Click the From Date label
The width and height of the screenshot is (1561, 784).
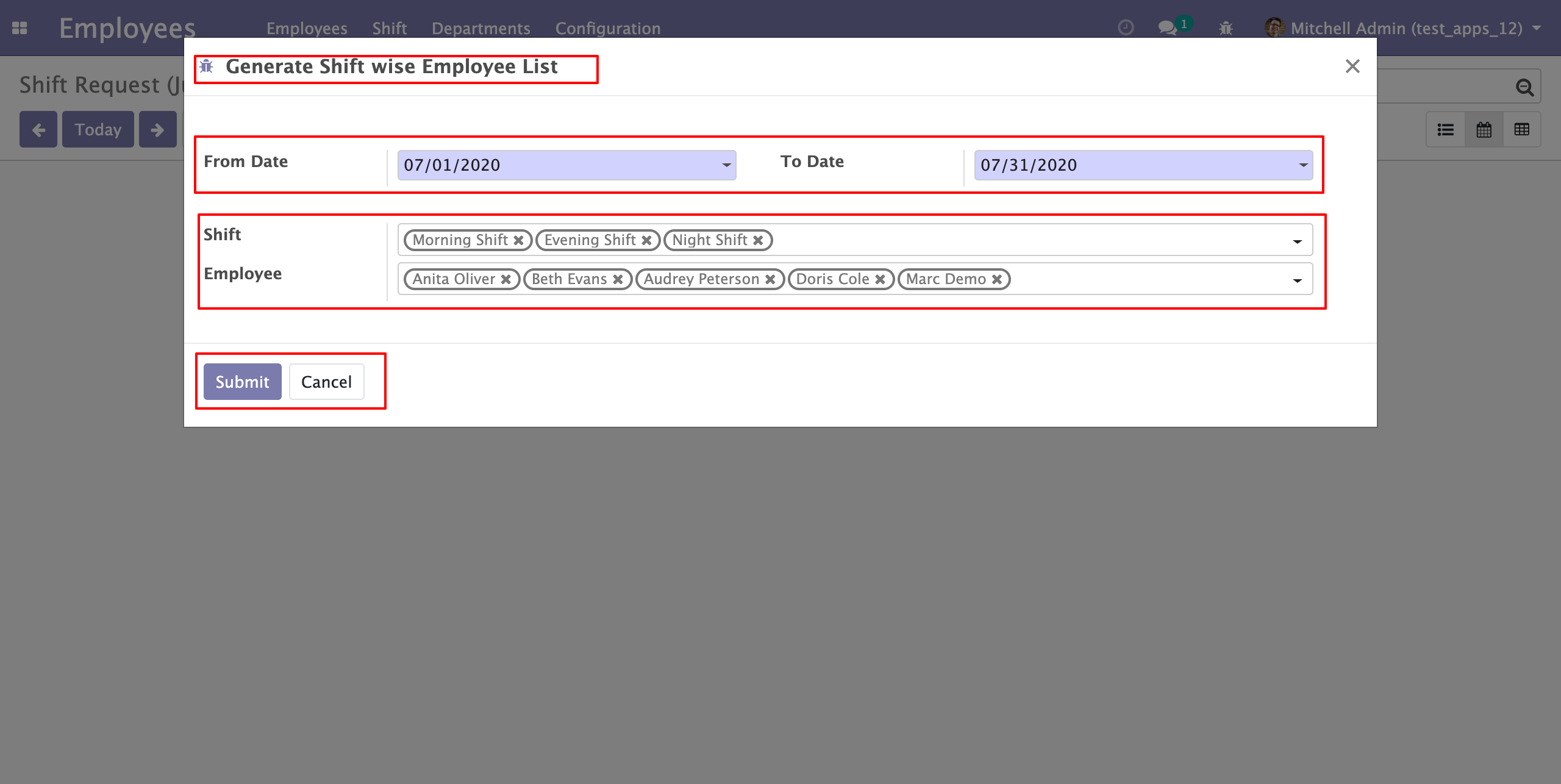246,162
